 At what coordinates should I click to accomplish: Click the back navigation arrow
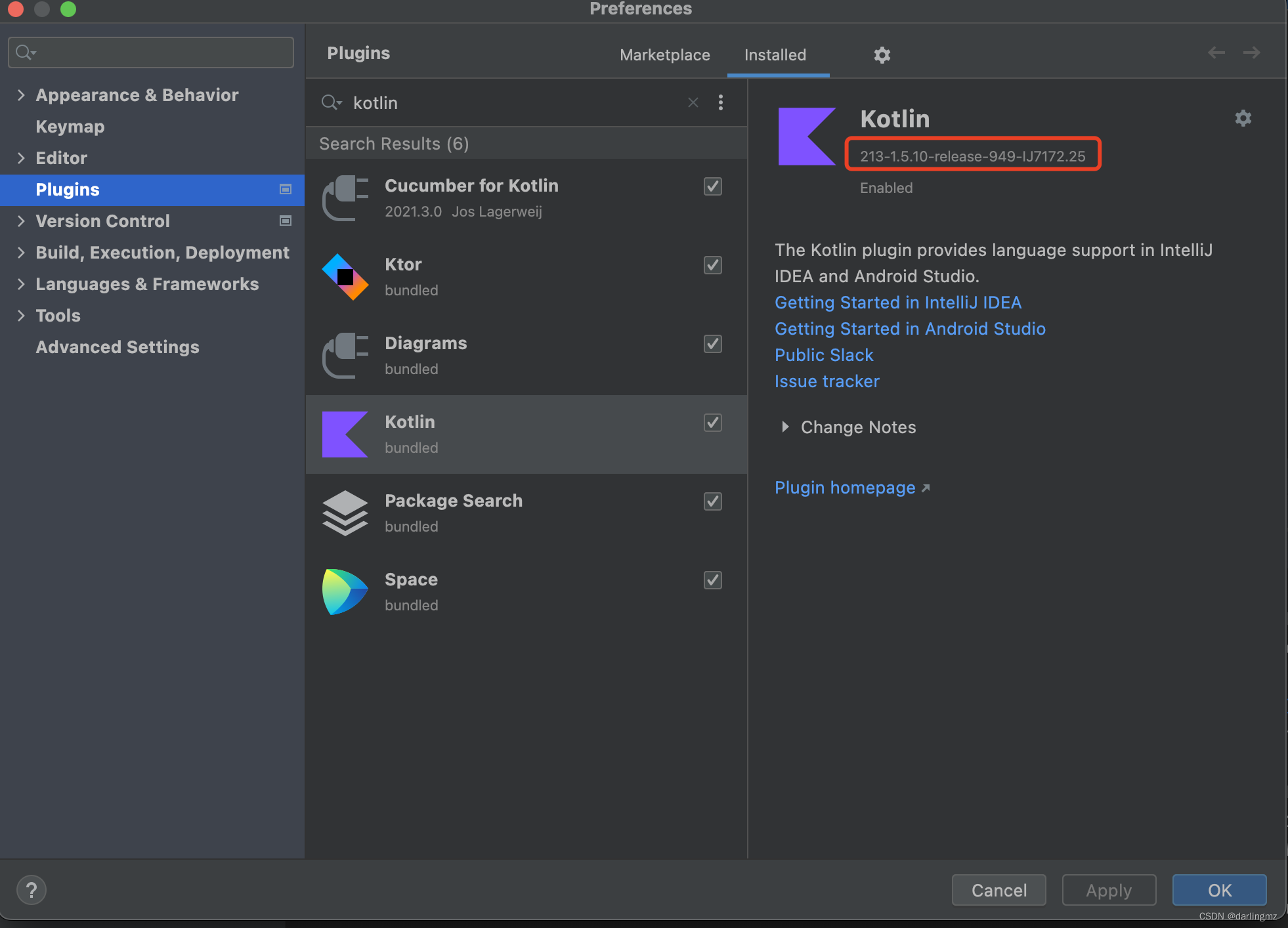(x=1216, y=53)
